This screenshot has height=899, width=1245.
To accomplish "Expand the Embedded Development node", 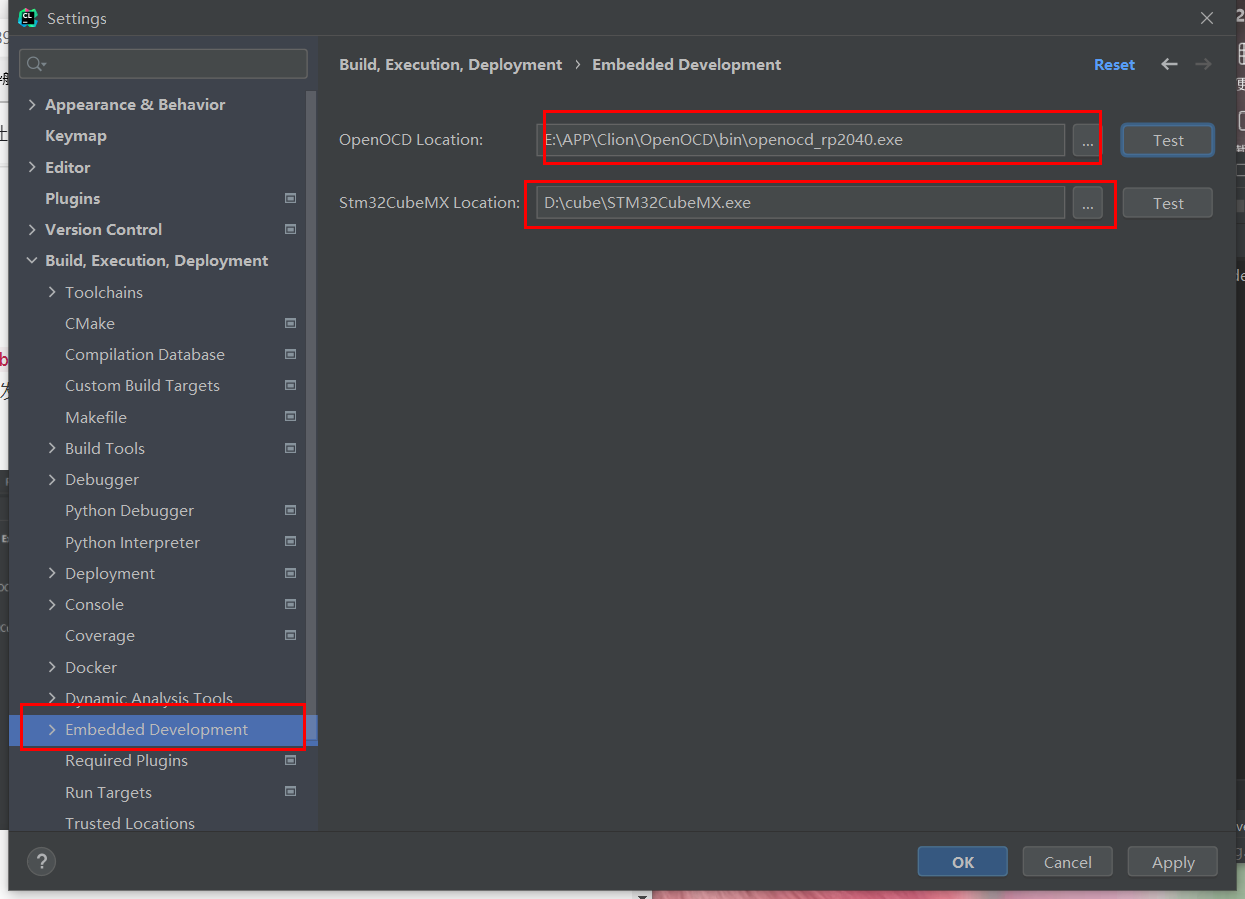I will point(52,730).
